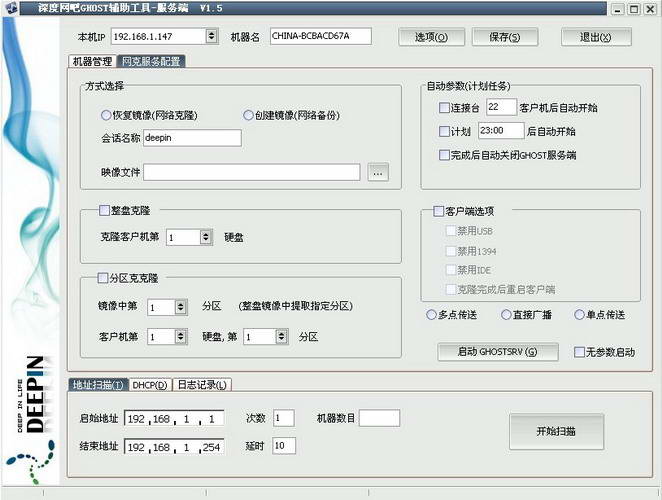Screen dimensions: 662x500
Task: Click the 退出(X) exit button
Action: pos(596,37)
